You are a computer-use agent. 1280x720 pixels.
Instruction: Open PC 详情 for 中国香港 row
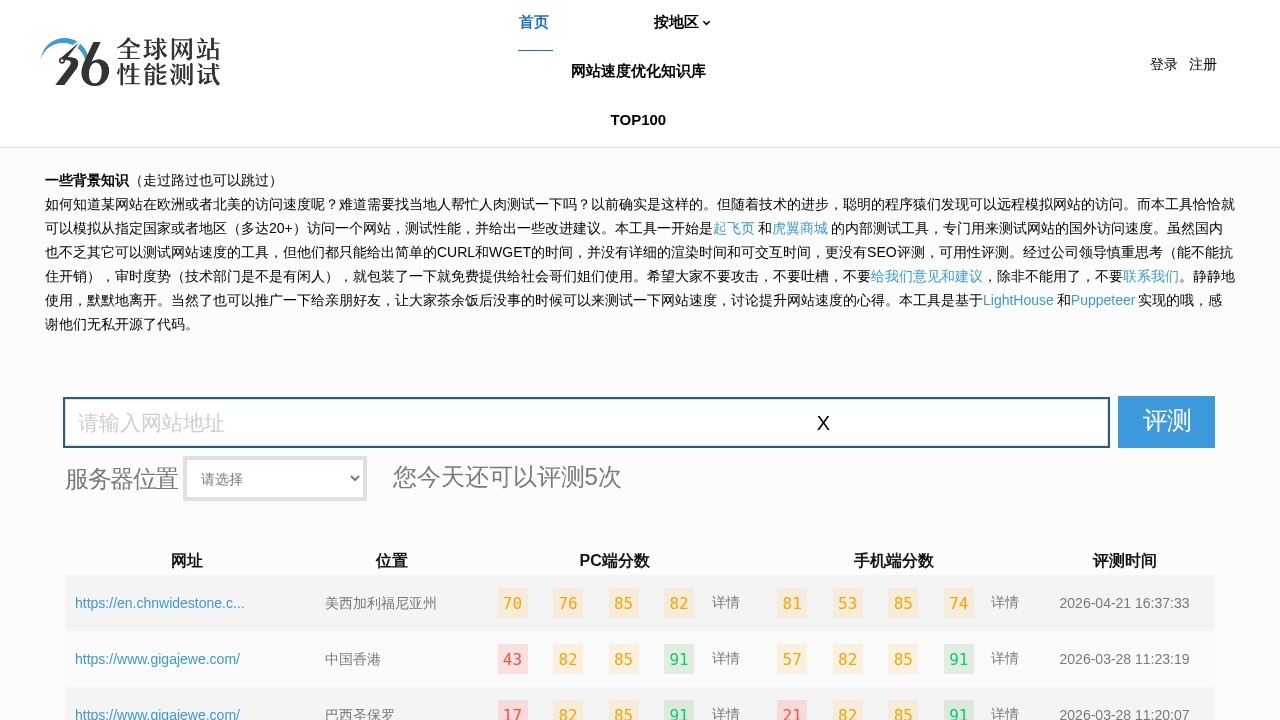pyautogui.click(x=726, y=658)
